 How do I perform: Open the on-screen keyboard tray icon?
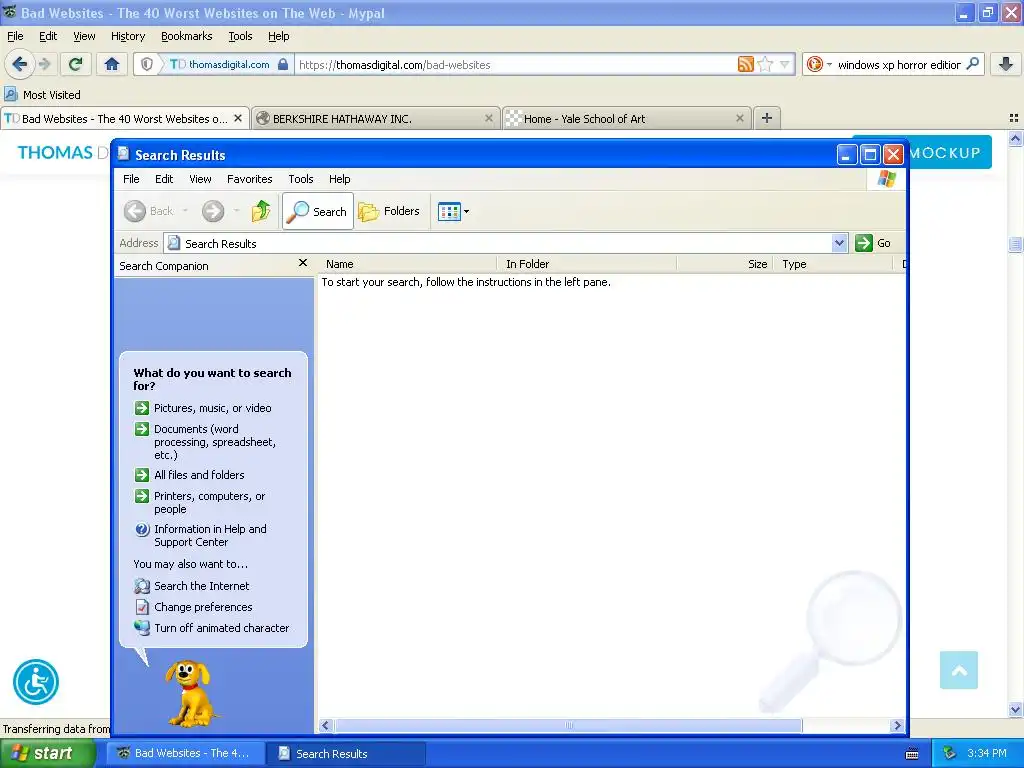pos(912,754)
